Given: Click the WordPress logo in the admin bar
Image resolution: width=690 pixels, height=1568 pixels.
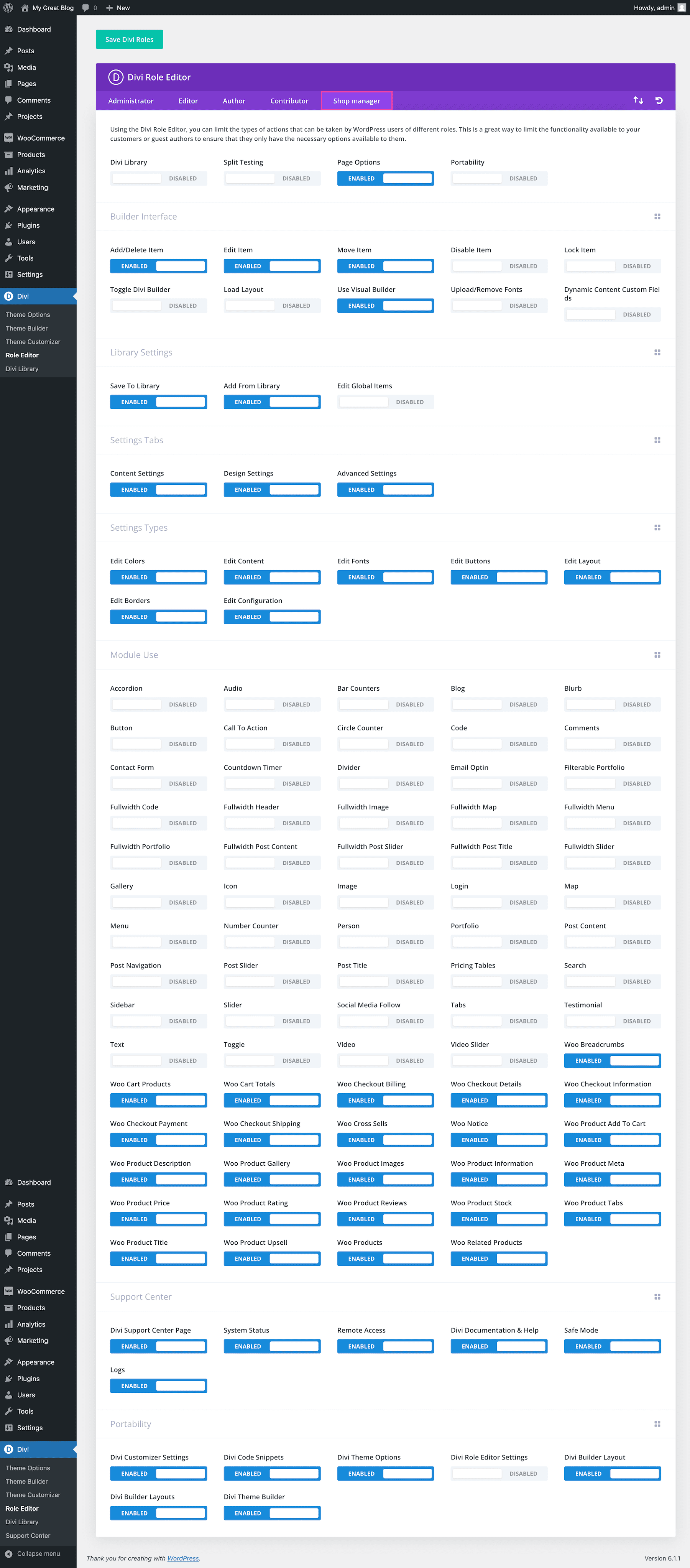Looking at the screenshot, I should (x=8, y=8).
